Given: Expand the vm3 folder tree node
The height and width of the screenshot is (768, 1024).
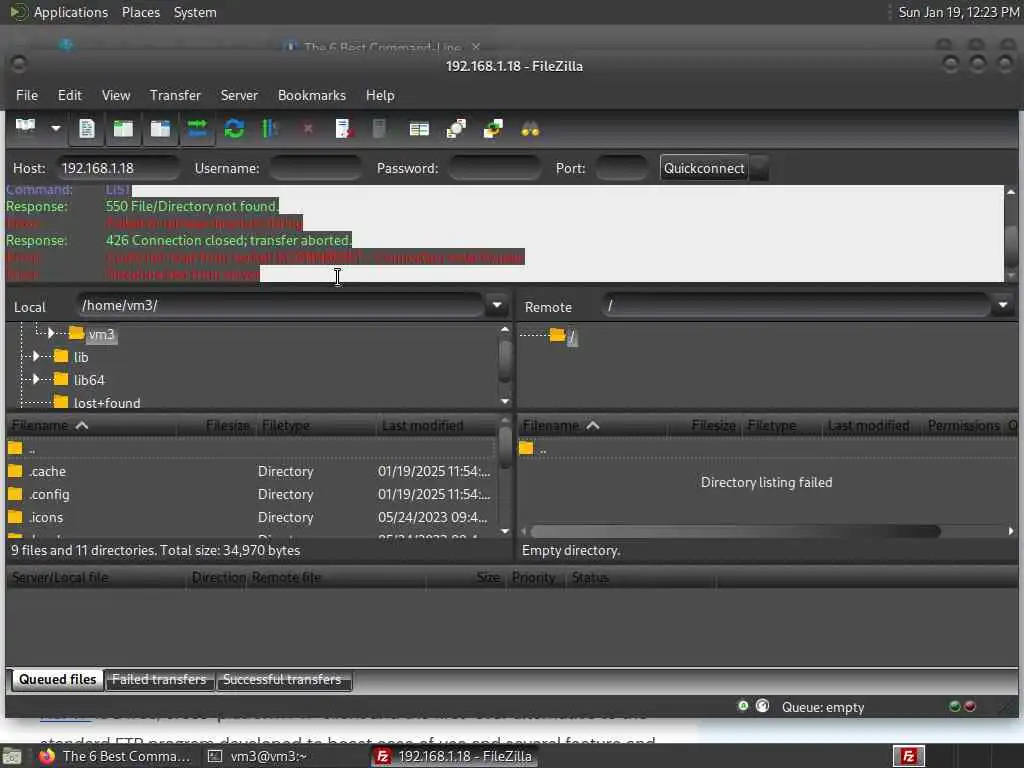Looking at the screenshot, I should point(50,334).
